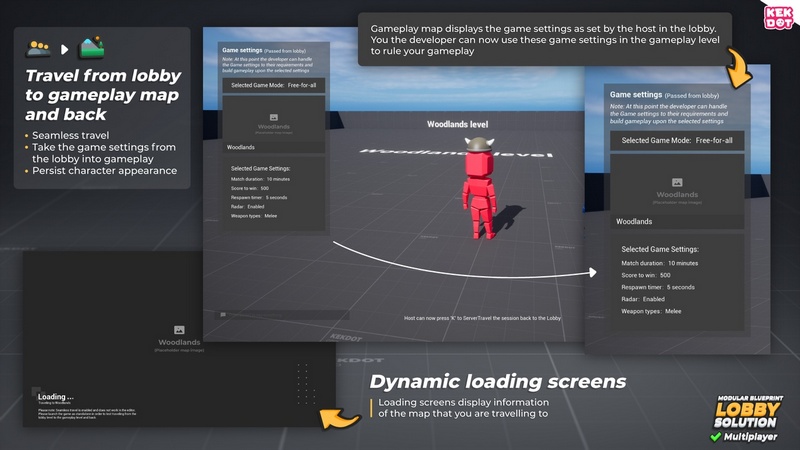Click the Loading... text on loading screen

[x=55, y=396]
